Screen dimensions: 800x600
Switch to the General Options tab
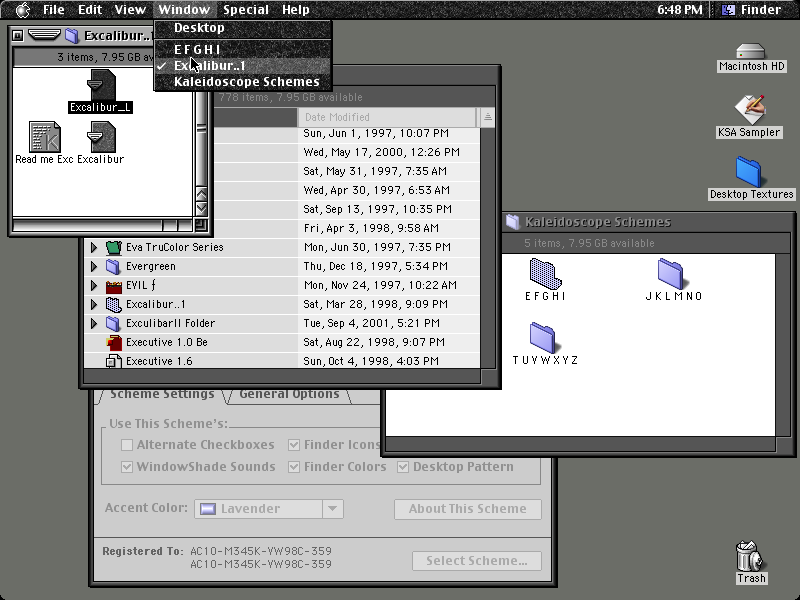(x=289, y=394)
